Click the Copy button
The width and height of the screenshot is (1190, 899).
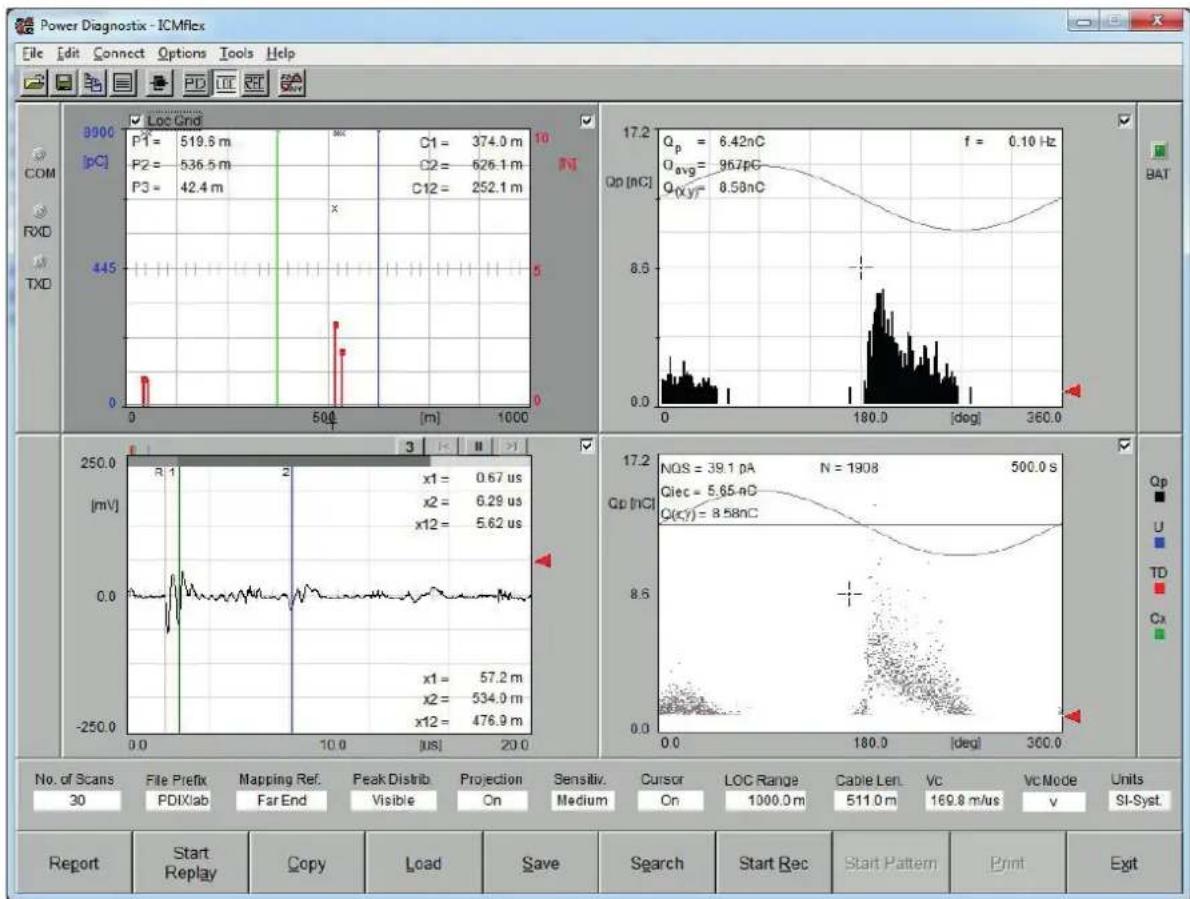pos(307,863)
